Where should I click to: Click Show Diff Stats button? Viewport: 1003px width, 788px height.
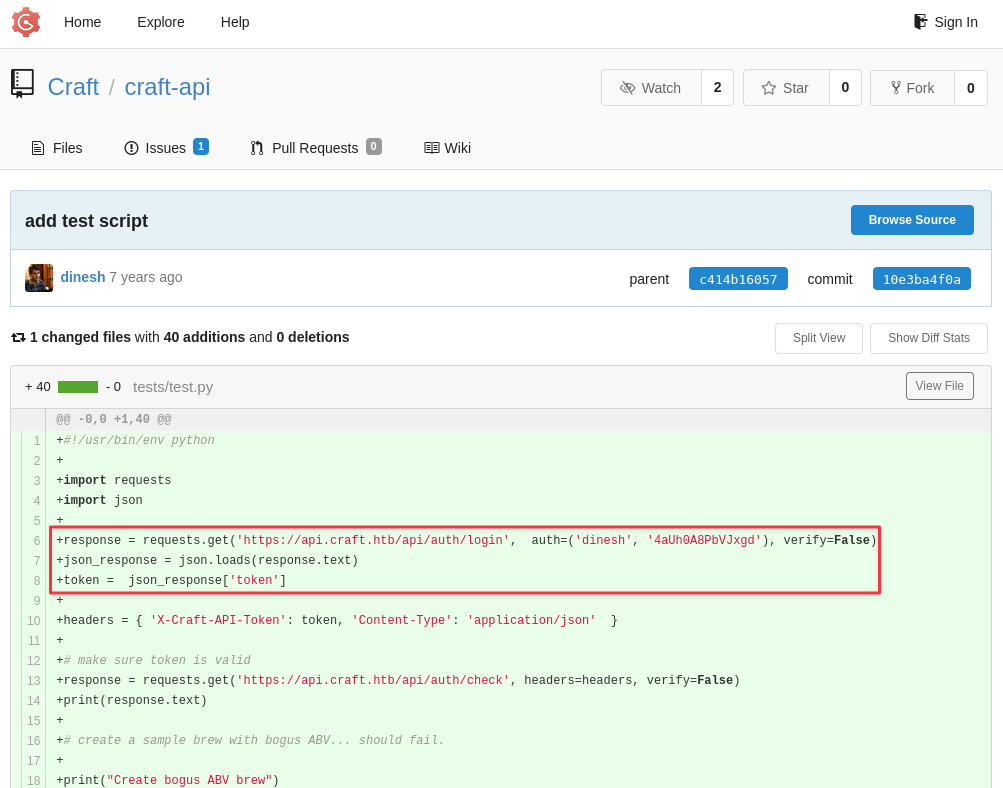click(x=929, y=338)
